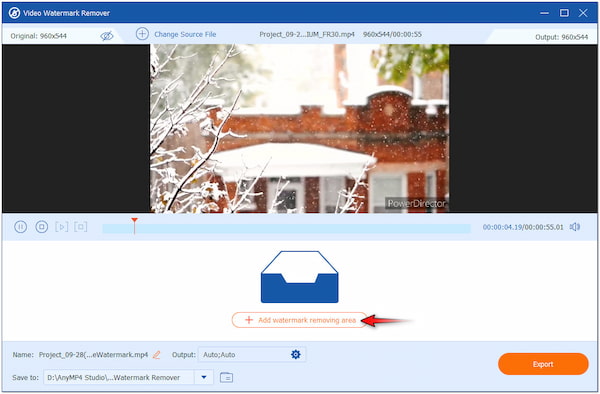Screen dimensions: 600x394
Task: Click the playback progress bar
Action: coord(286,228)
